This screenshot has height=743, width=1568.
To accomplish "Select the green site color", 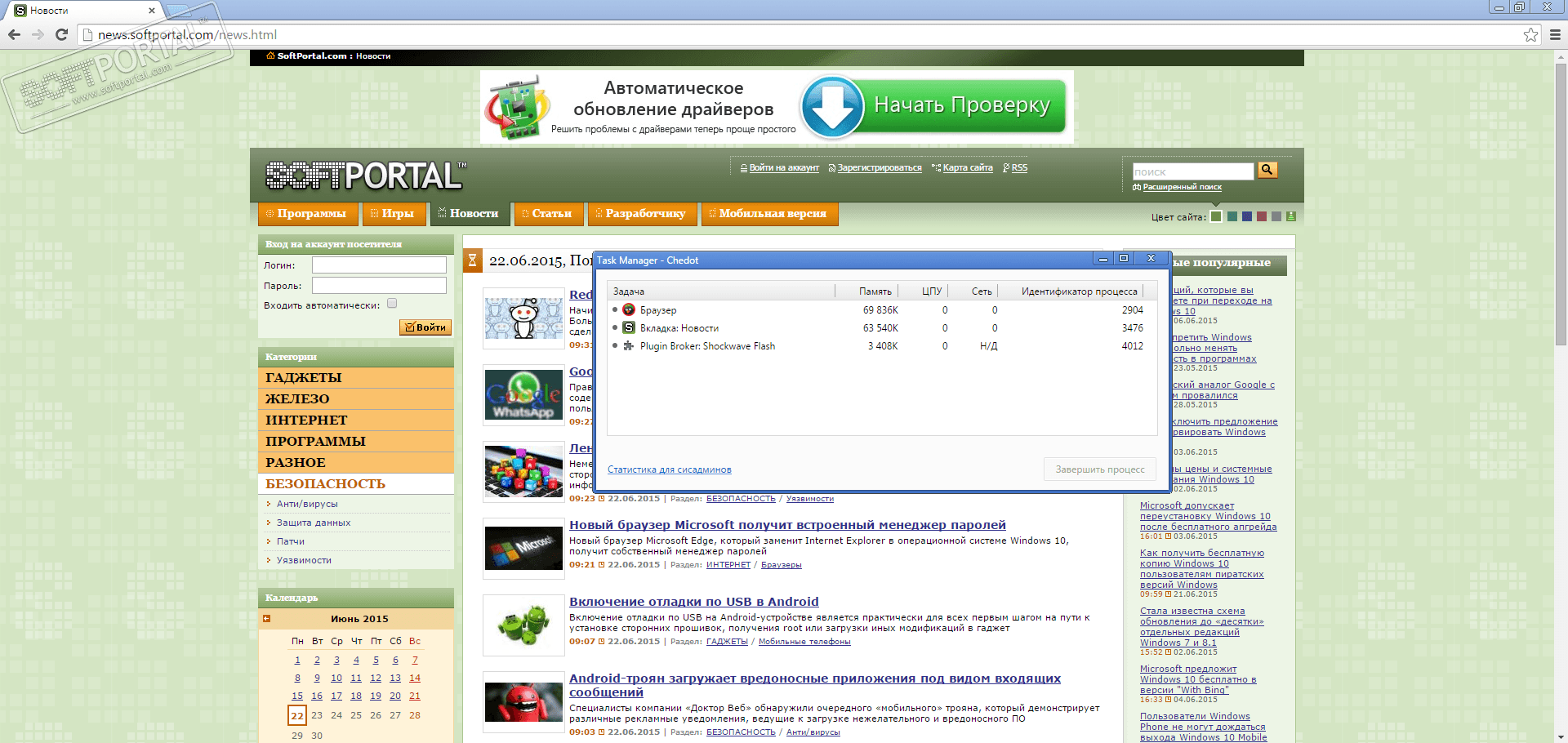I will click(1216, 216).
